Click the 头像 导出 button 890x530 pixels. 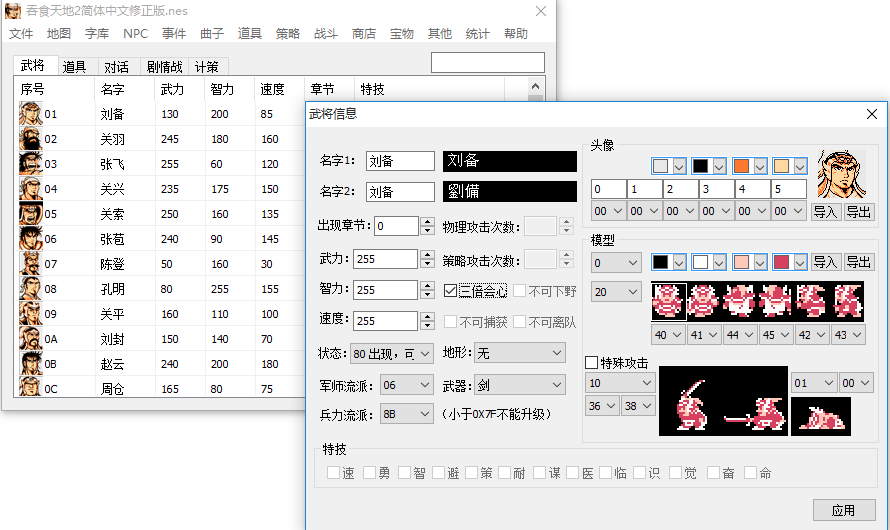point(859,212)
